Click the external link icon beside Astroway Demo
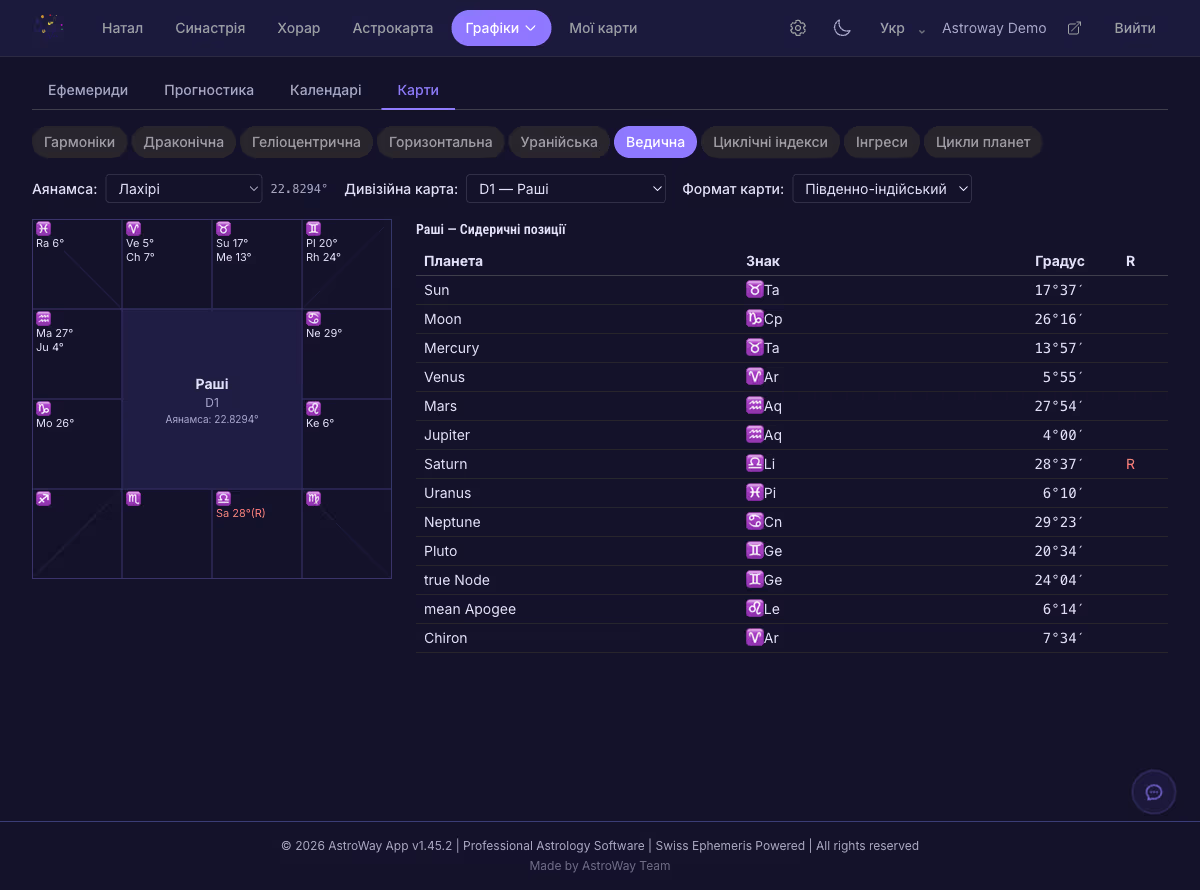Image resolution: width=1200 pixels, height=890 pixels. pos(1074,28)
